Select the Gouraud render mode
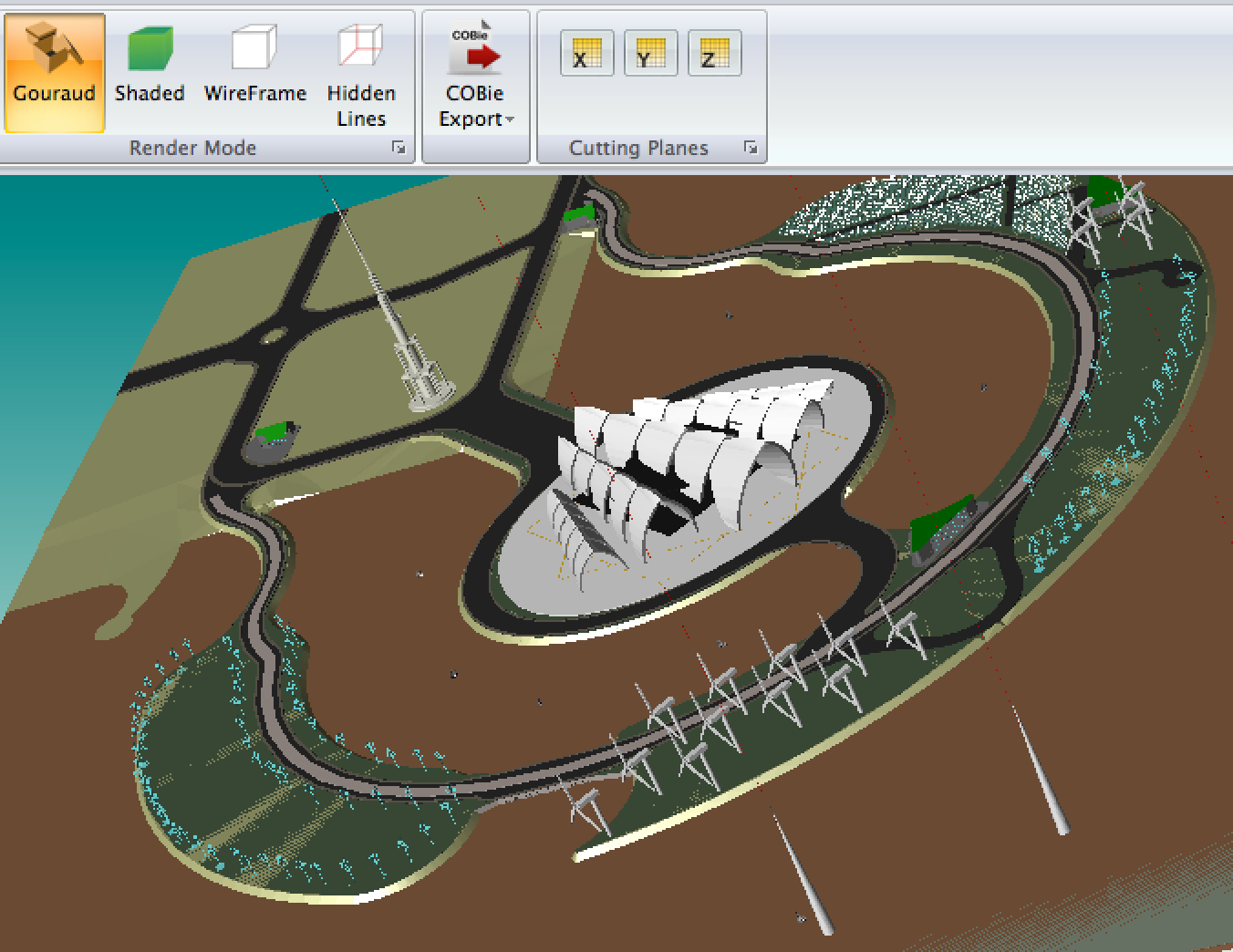Screen dimensions: 1233x952 pos(54,71)
